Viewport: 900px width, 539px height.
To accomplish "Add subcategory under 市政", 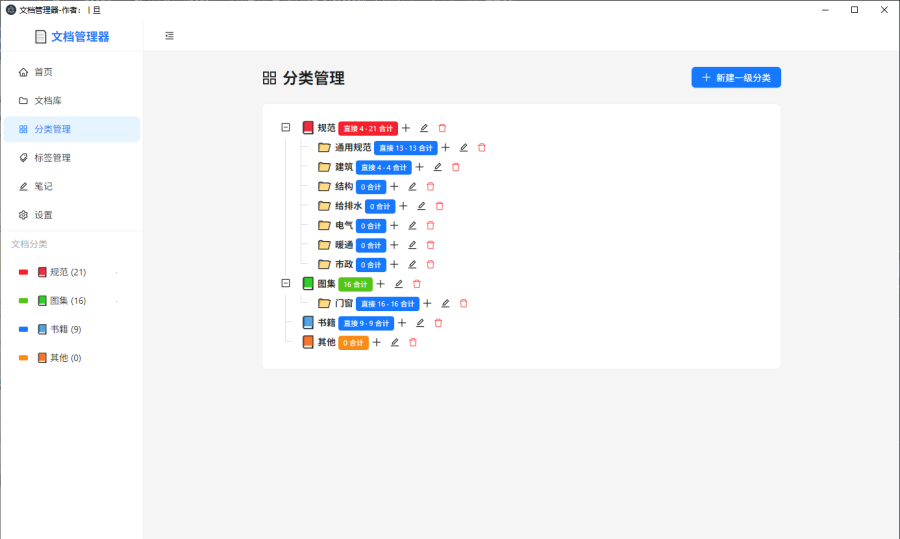I will click(394, 265).
